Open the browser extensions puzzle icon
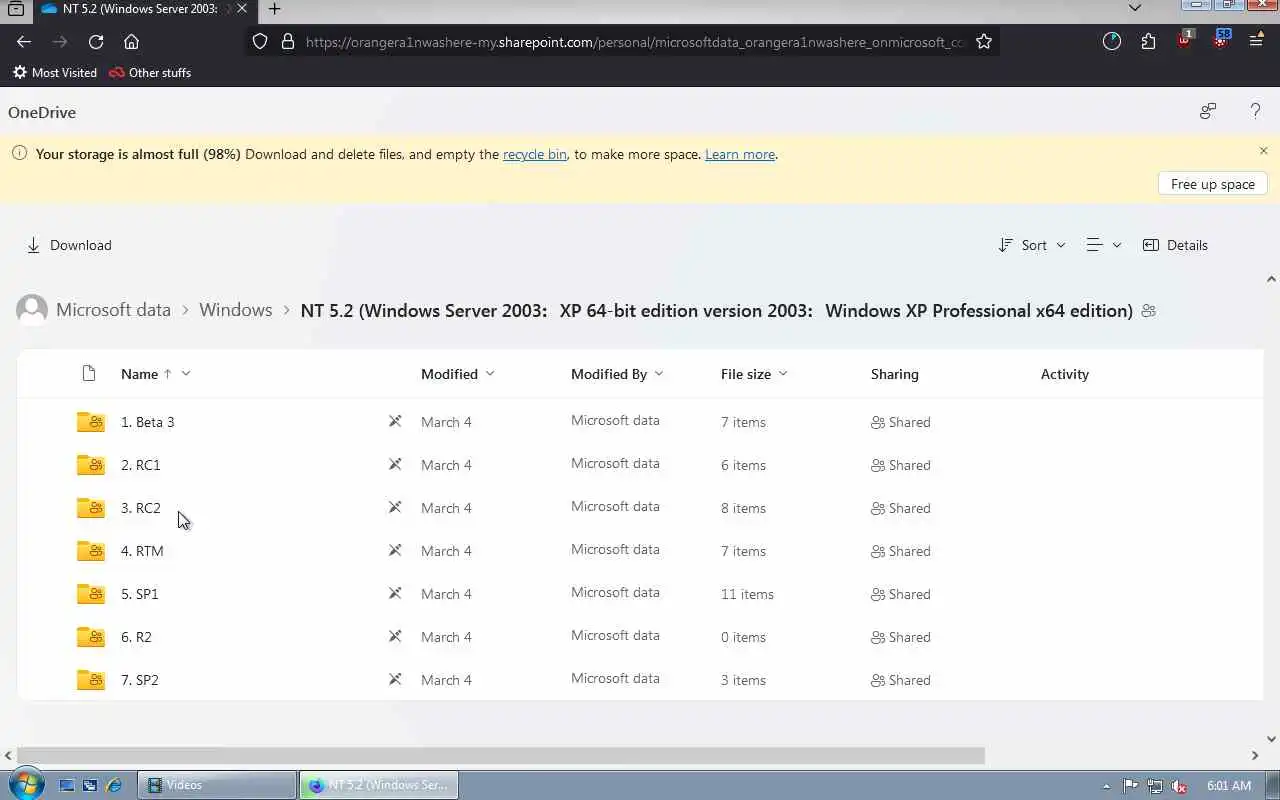The height and width of the screenshot is (800, 1280). (1148, 42)
